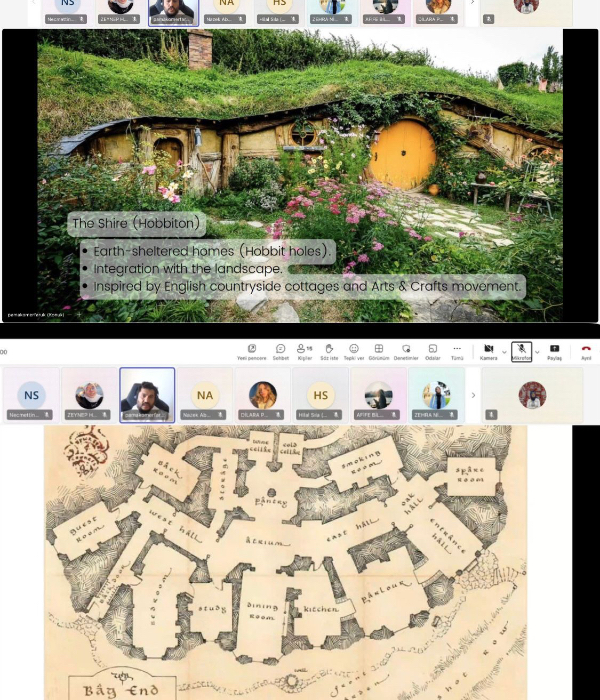Expand the Kamera options arrow

(504, 351)
